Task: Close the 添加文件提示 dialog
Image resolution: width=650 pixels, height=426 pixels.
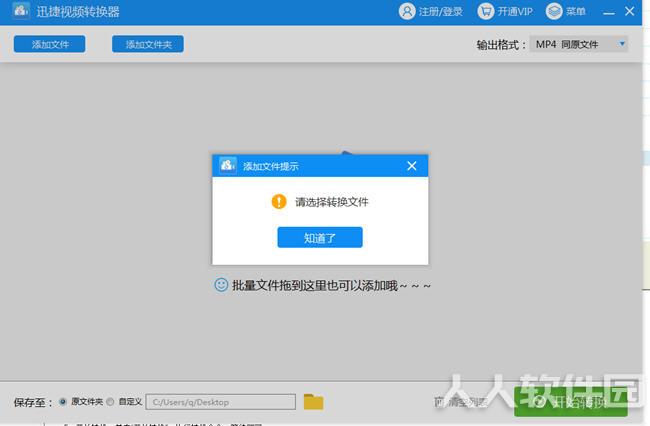Action: (x=412, y=166)
